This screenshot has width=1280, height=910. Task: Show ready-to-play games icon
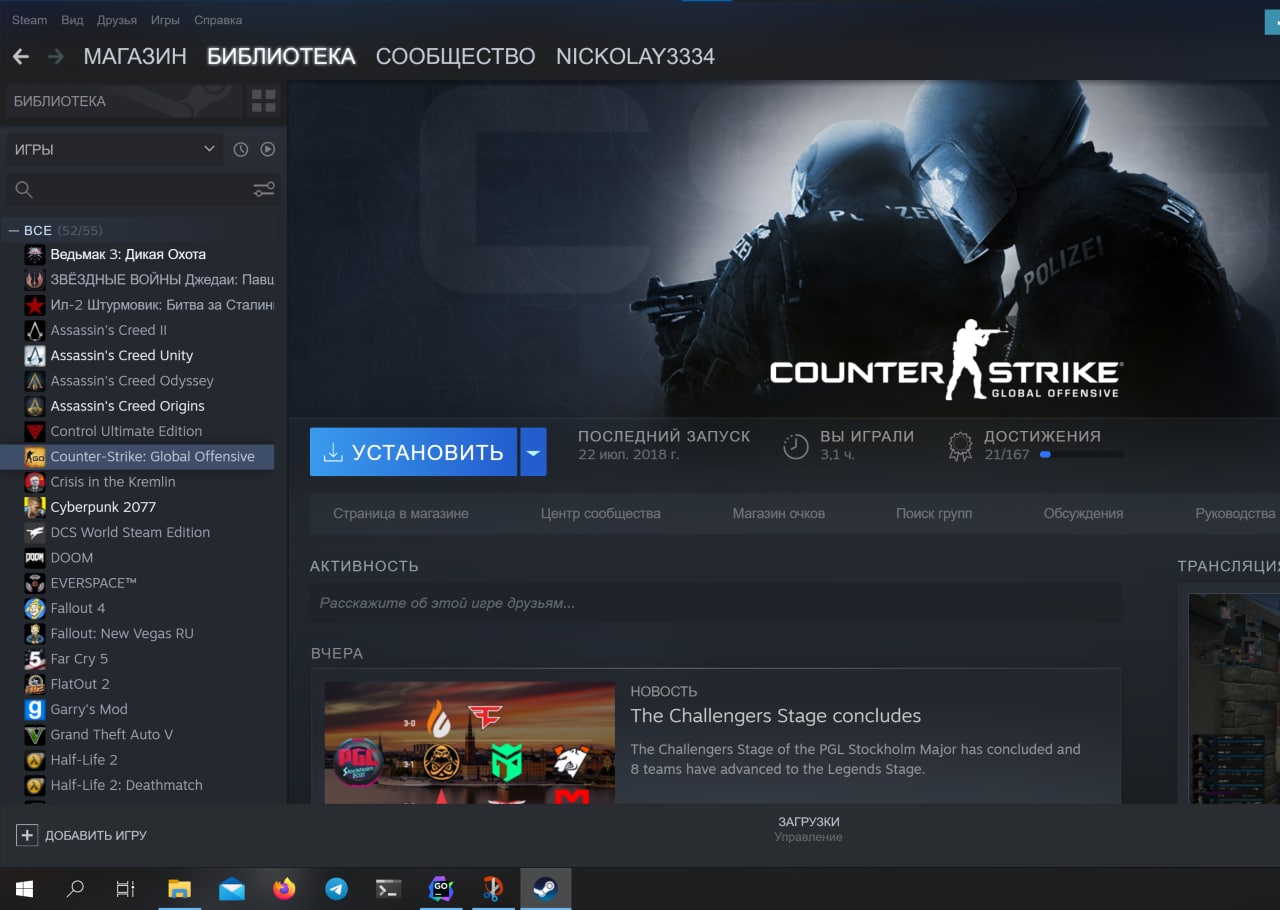(268, 149)
